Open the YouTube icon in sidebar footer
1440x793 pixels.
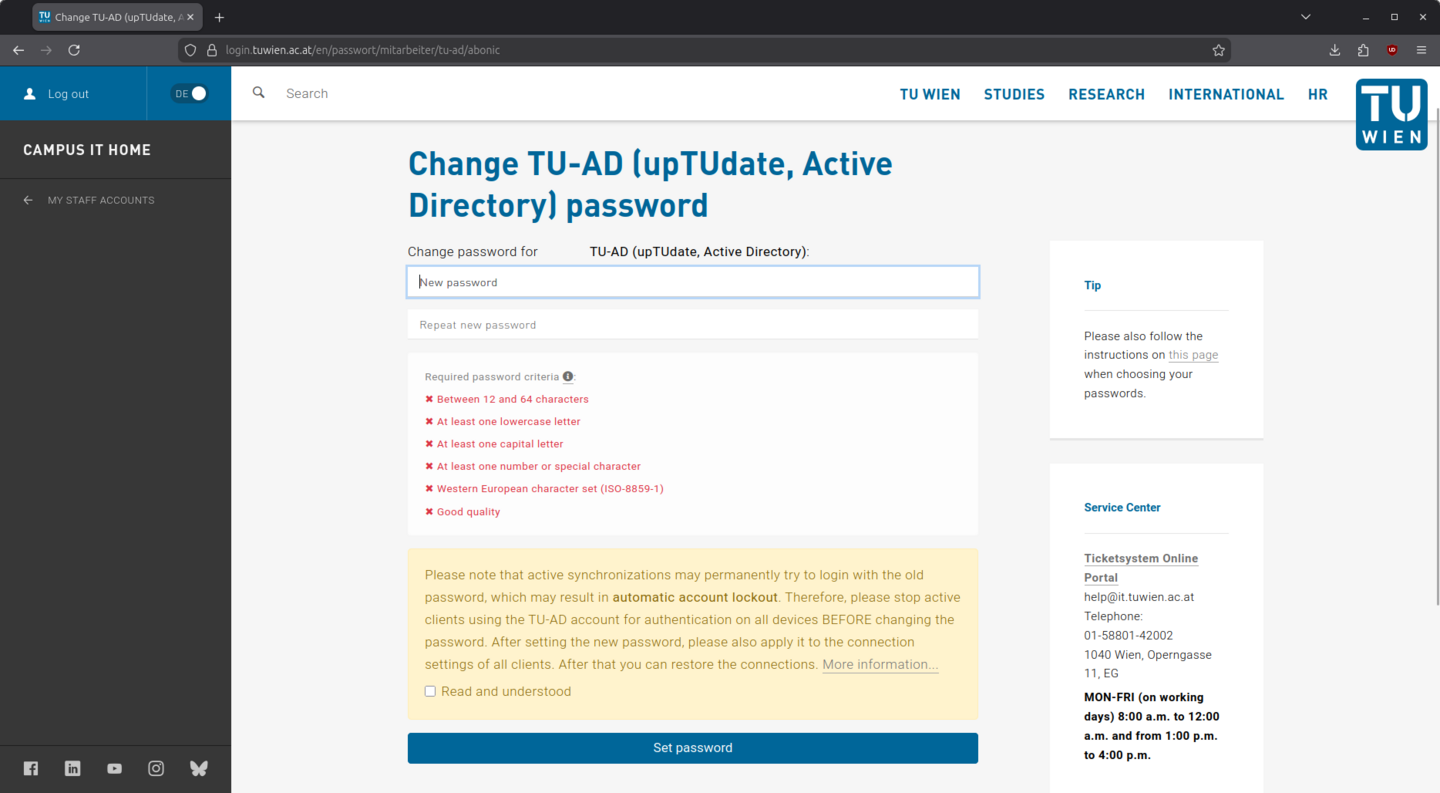click(115, 768)
